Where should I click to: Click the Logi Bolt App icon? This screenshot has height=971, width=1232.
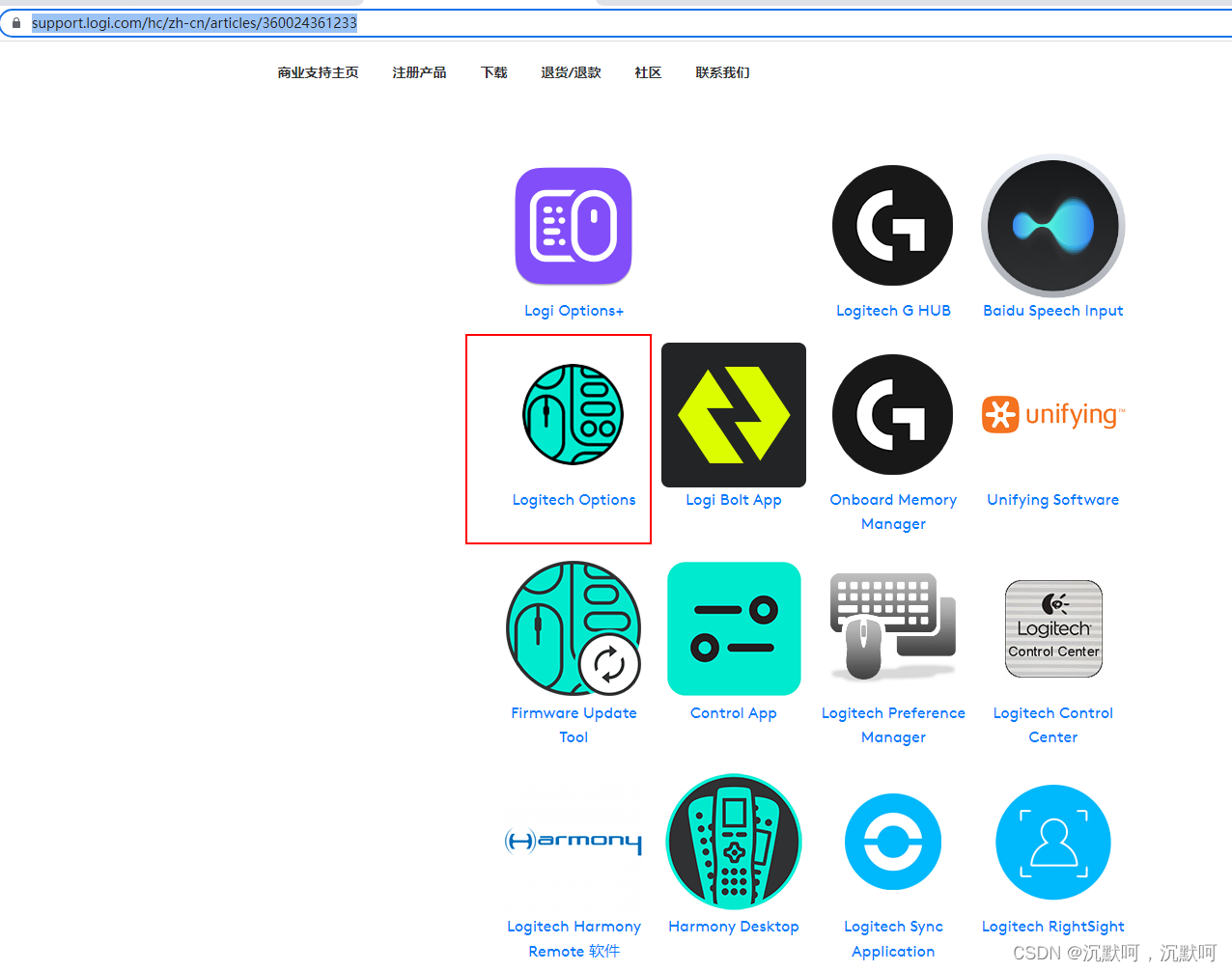(734, 415)
